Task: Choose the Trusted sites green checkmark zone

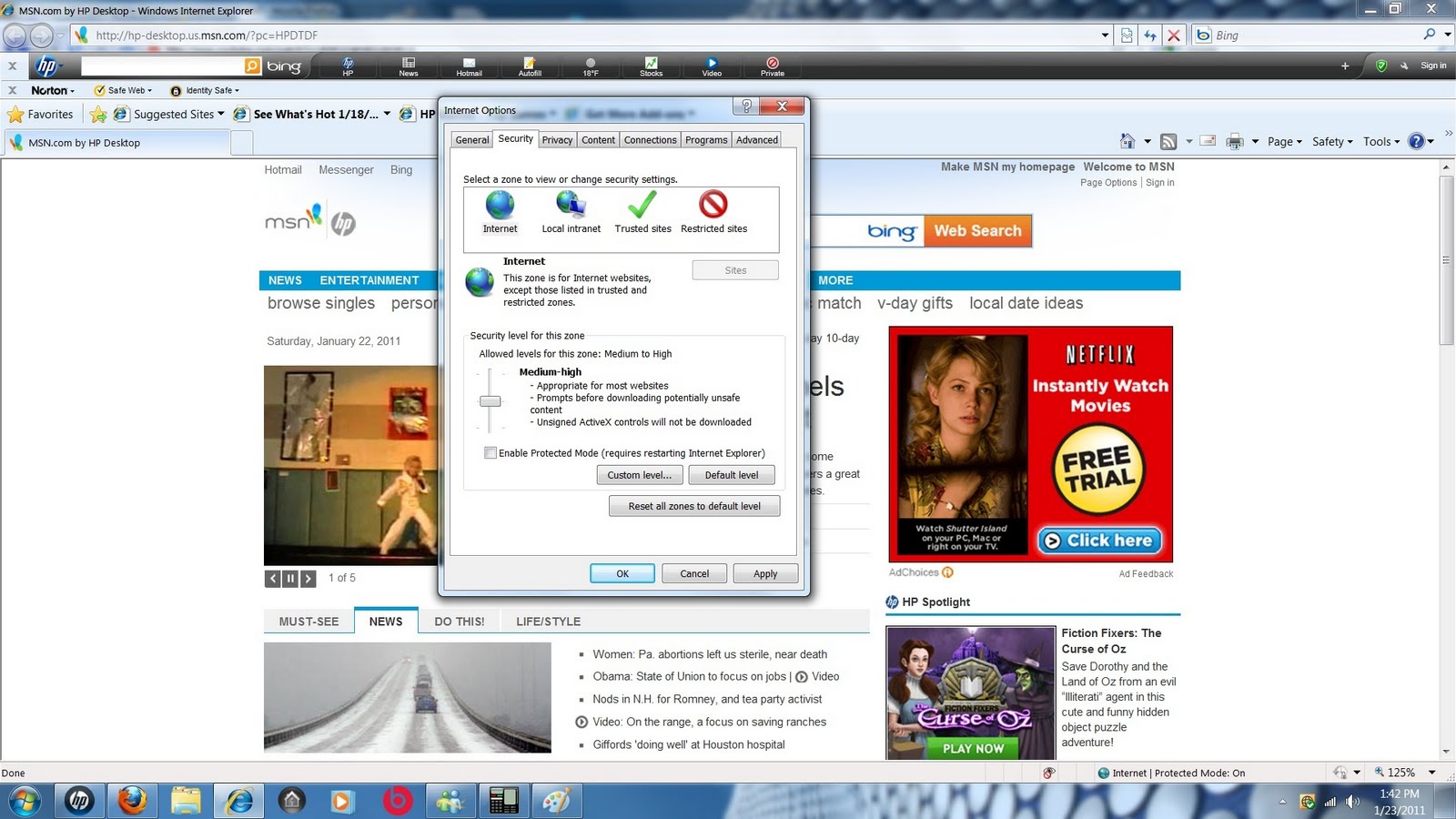Action: click(x=642, y=205)
